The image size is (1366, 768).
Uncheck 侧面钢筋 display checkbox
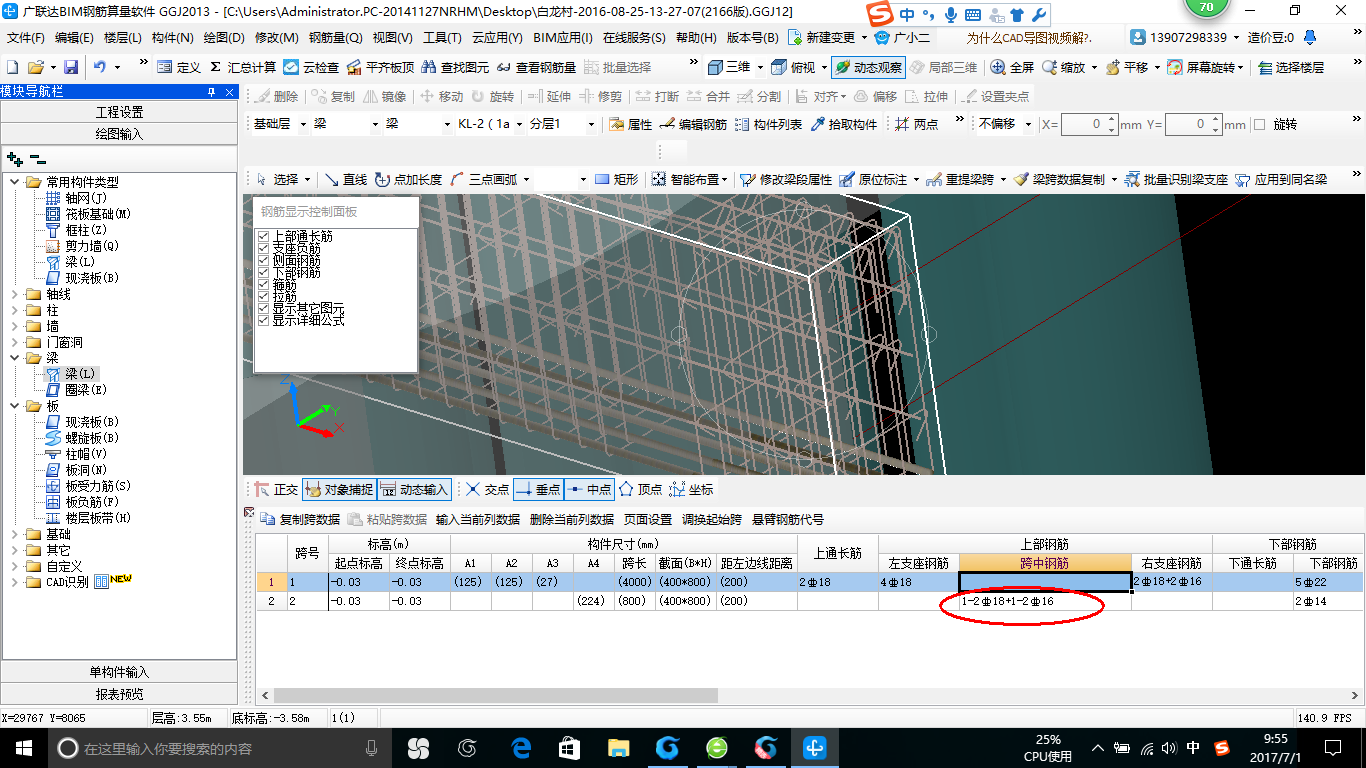tap(264, 260)
